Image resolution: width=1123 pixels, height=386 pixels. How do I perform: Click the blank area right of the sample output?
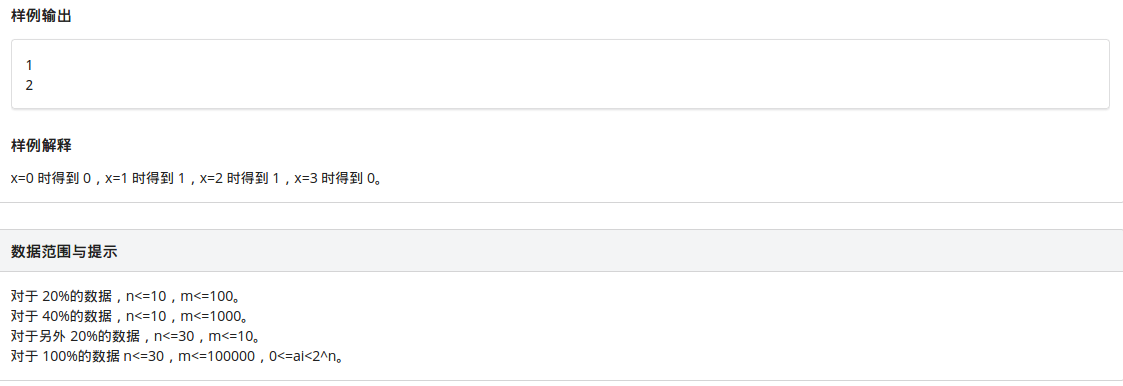click(645, 74)
